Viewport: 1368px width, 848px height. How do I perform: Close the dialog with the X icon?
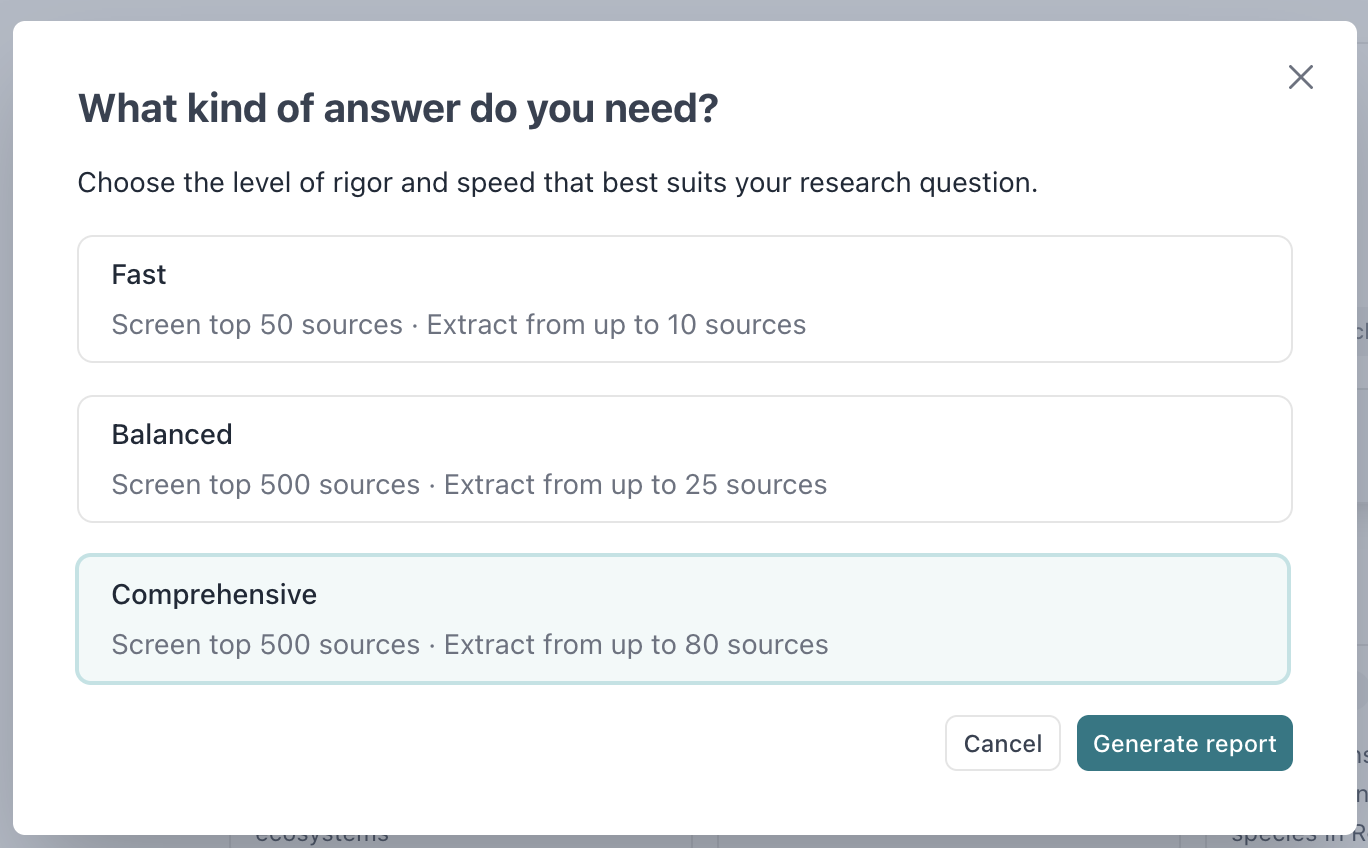coord(1300,77)
